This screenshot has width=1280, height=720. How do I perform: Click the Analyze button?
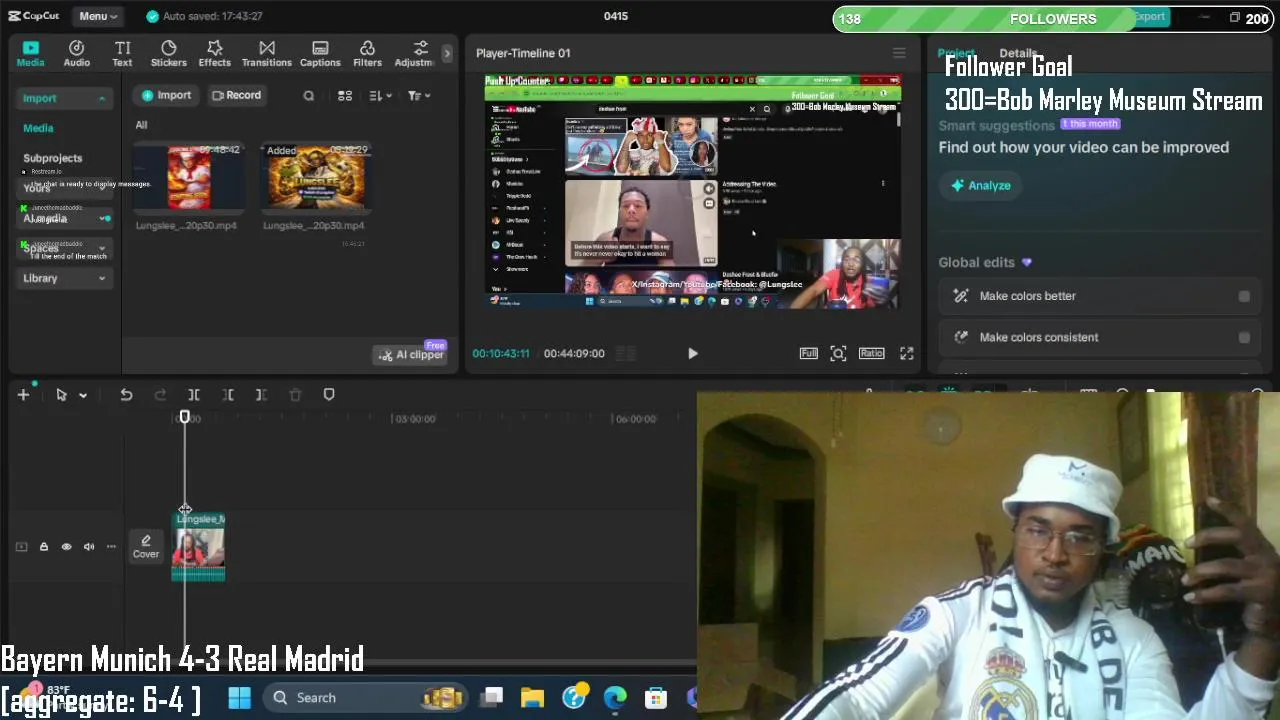point(981,185)
